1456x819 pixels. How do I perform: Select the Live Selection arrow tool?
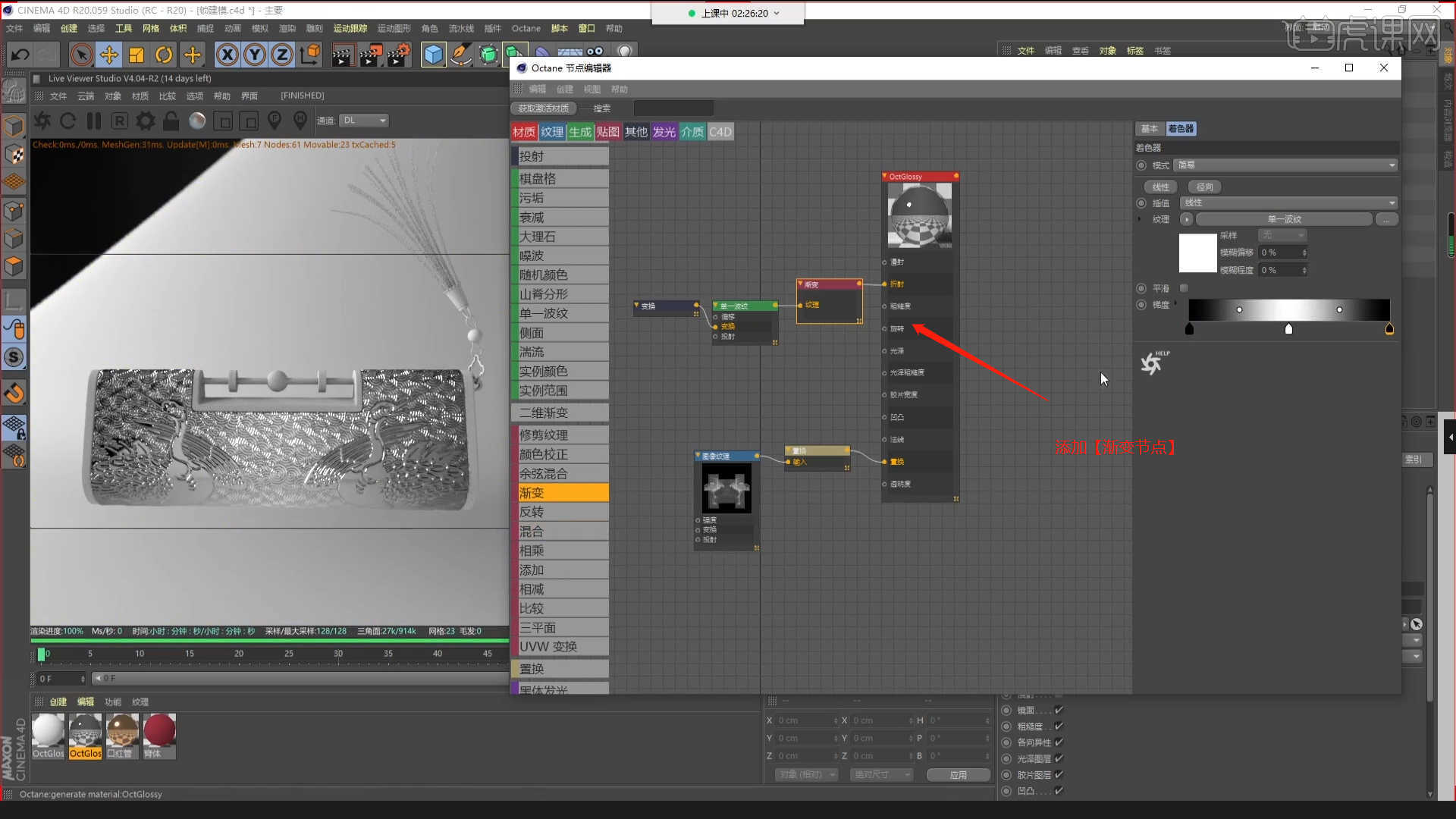tap(82, 55)
